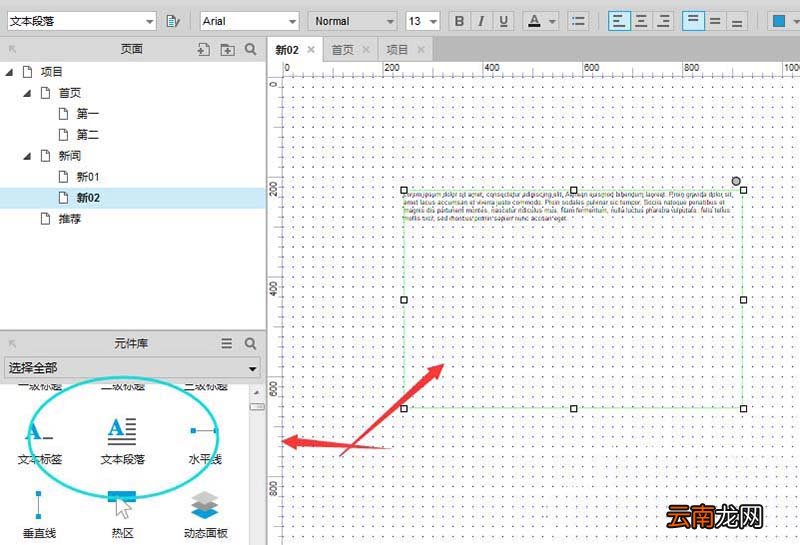The image size is (800, 545).
Task: Select the 垂直线 widget
Action: [39, 514]
